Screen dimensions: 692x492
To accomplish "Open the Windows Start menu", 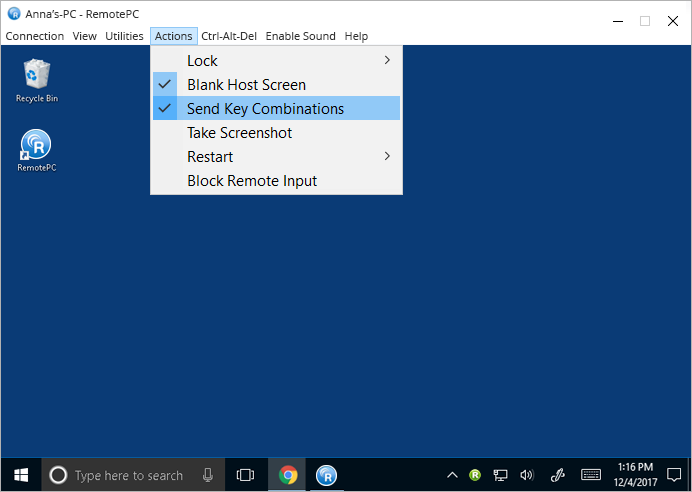I will [x=21, y=475].
